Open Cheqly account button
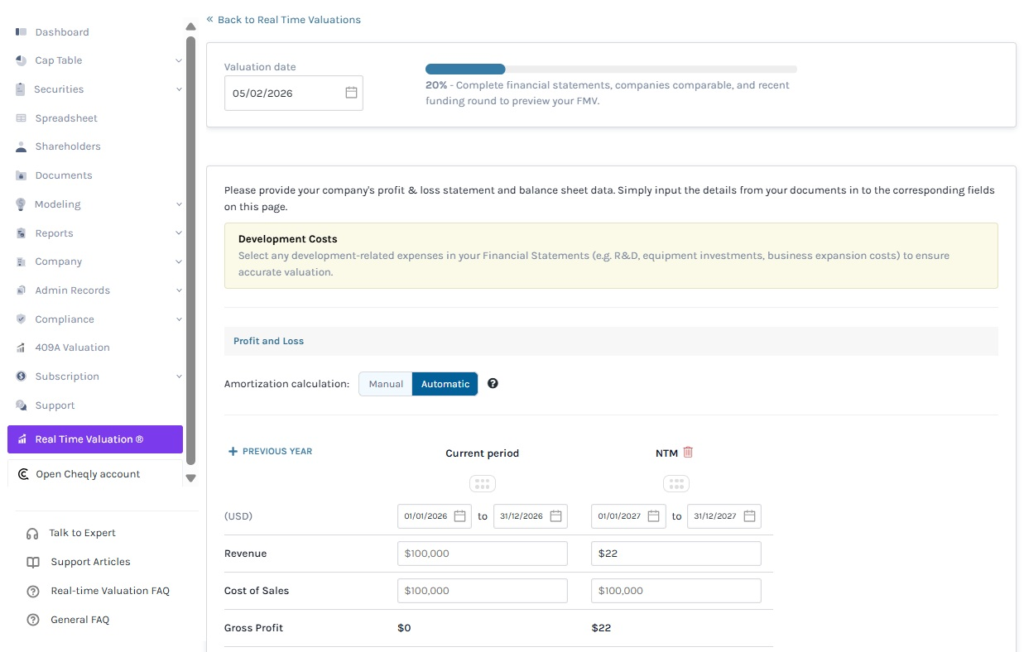Viewport: 1024px width, 652px height. (x=95, y=474)
